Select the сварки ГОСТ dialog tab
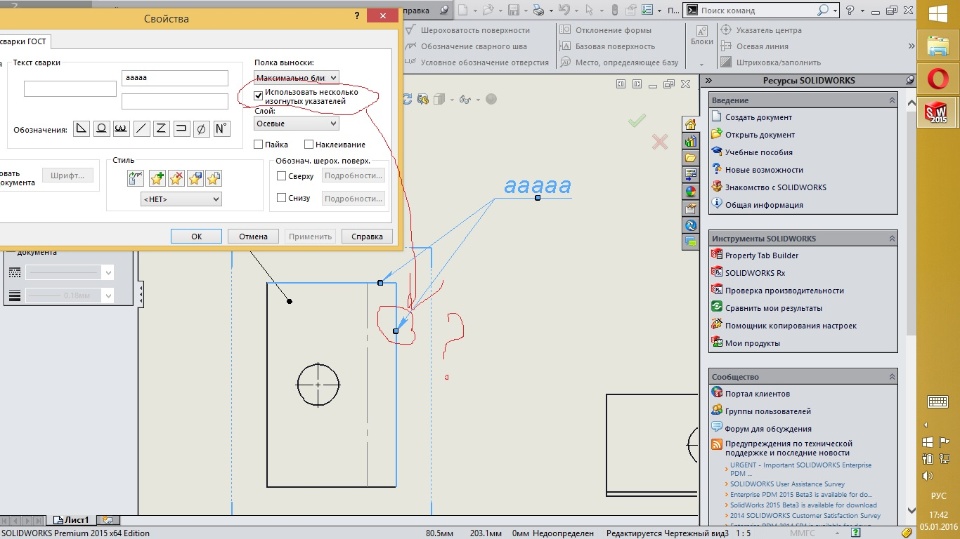Viewport: 960px width, 539px height. tap(23, 41)
